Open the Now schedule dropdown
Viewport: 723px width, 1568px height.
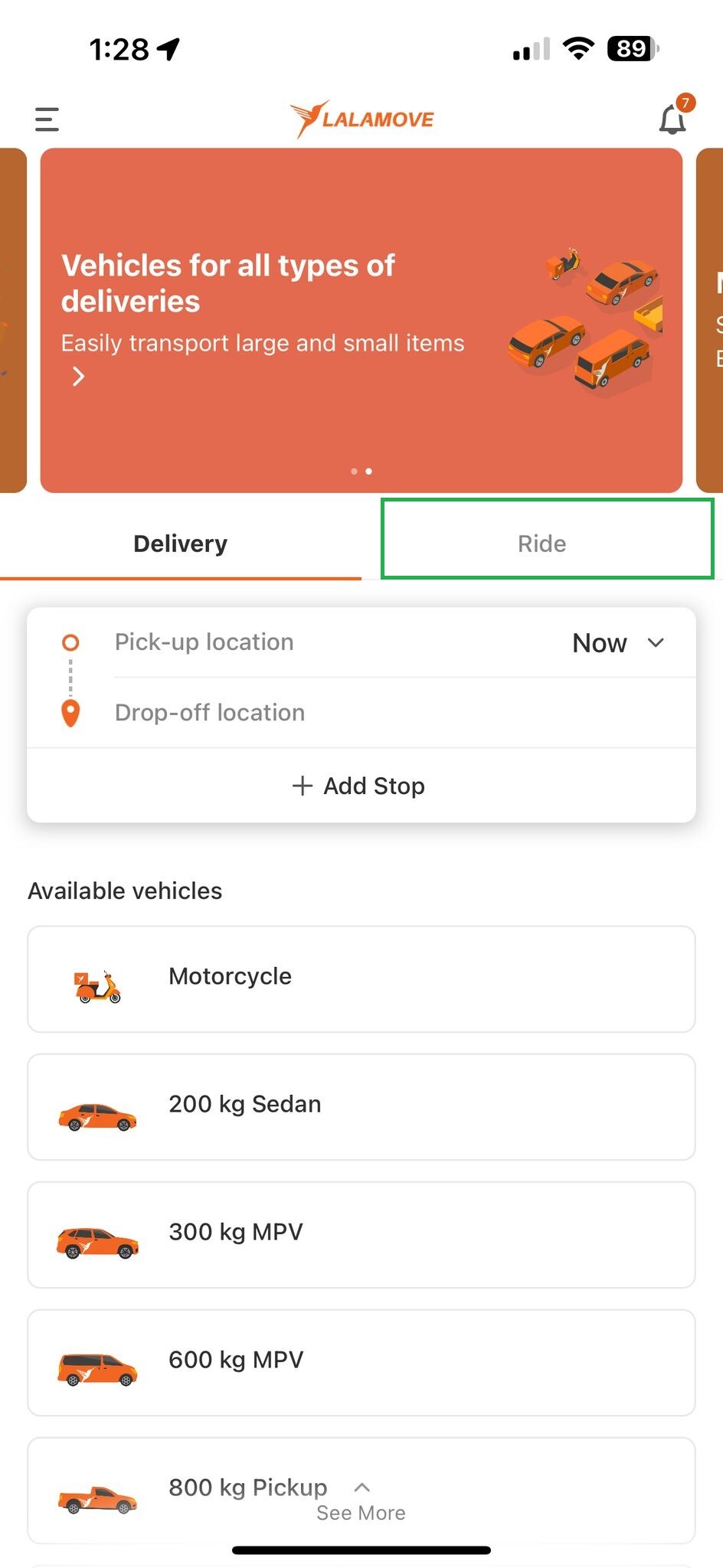tap(618, 643)
